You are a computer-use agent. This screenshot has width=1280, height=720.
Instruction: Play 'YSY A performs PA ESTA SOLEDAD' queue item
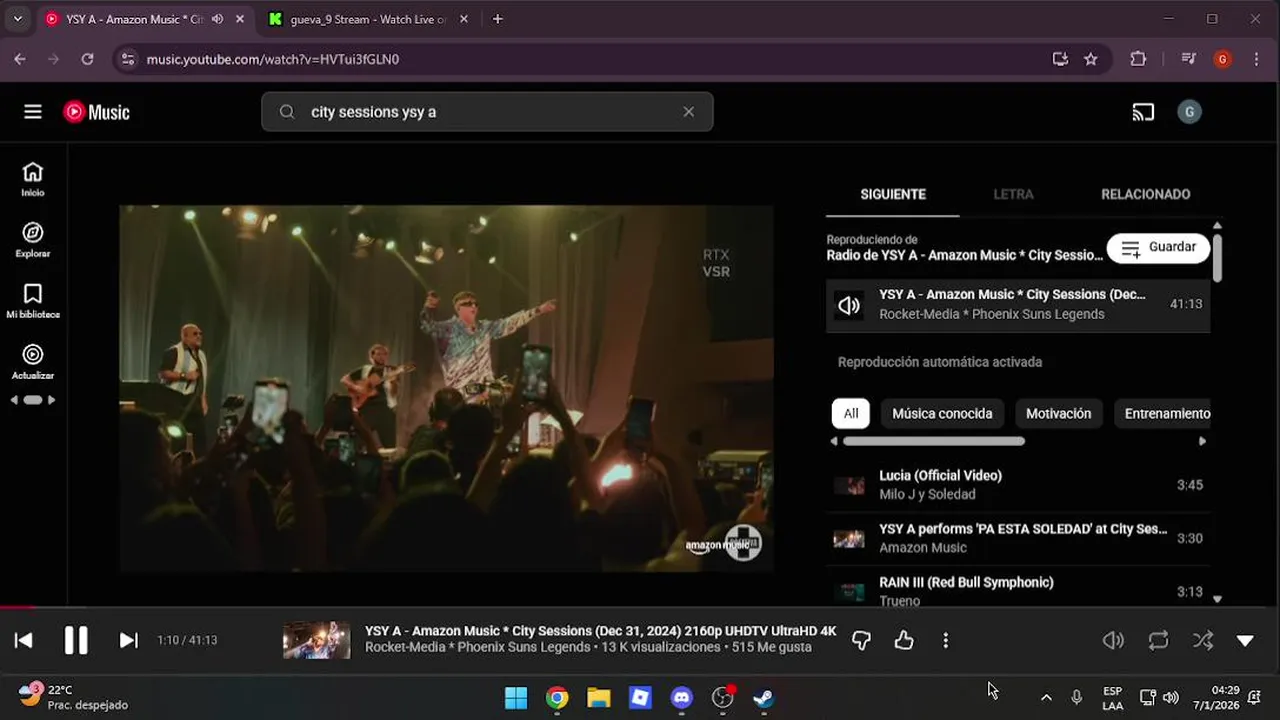tap(1018, 538)
